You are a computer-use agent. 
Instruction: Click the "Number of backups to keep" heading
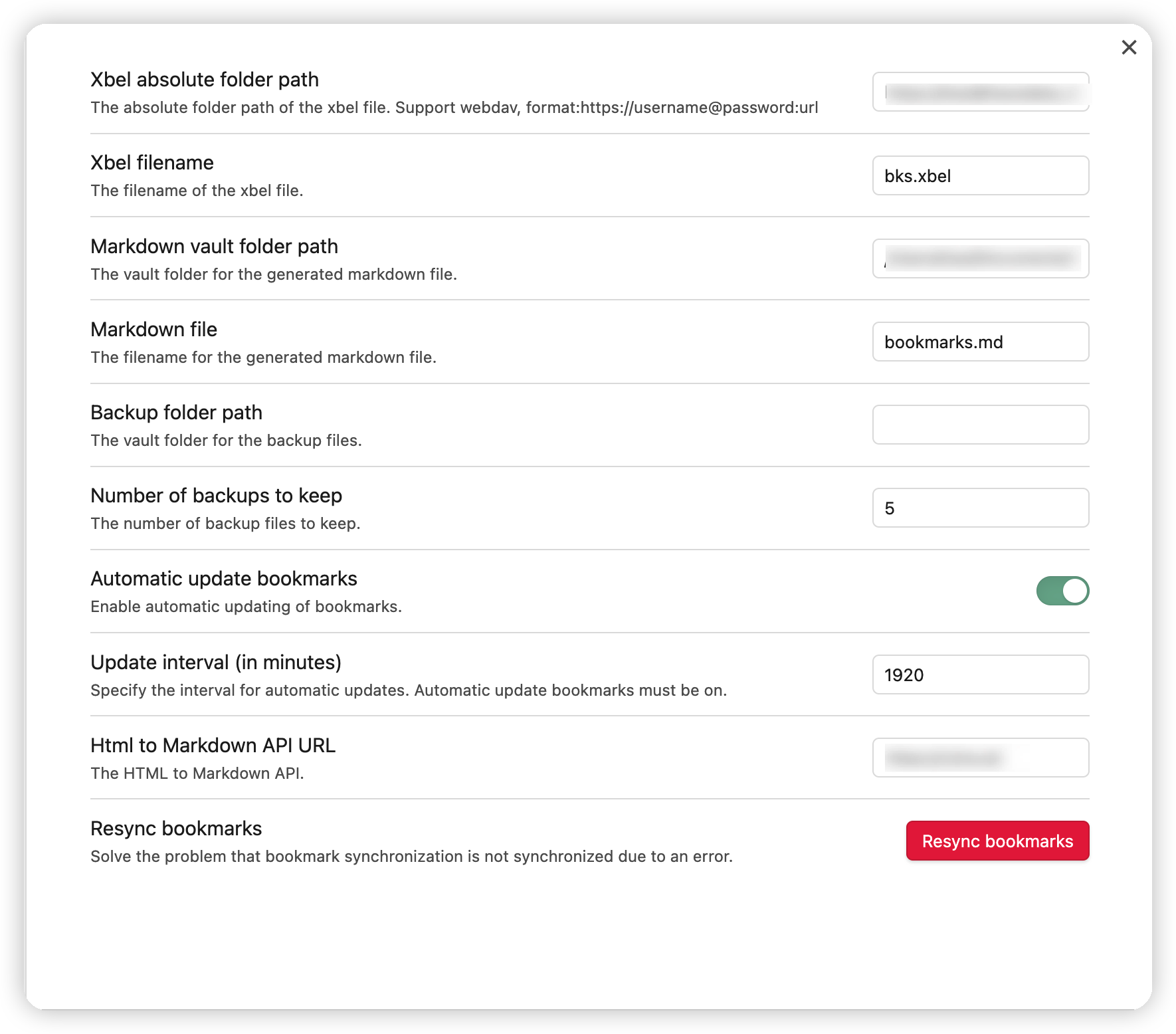tap(217, 496)
